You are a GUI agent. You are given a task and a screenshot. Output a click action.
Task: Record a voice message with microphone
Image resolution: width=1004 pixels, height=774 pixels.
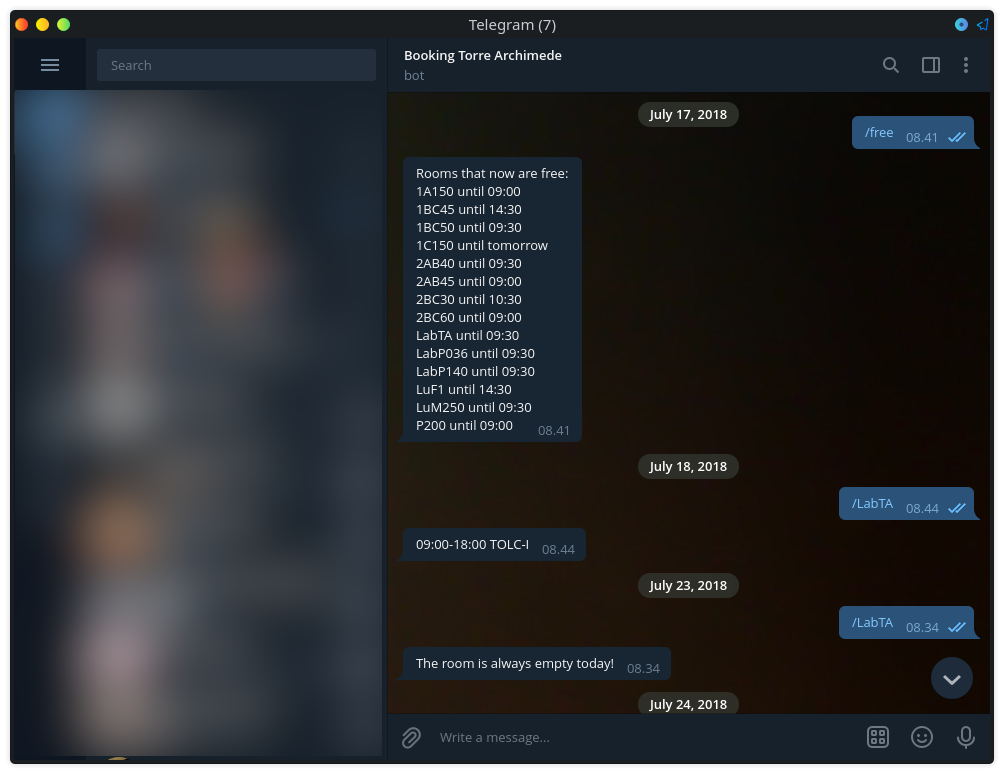965,737
